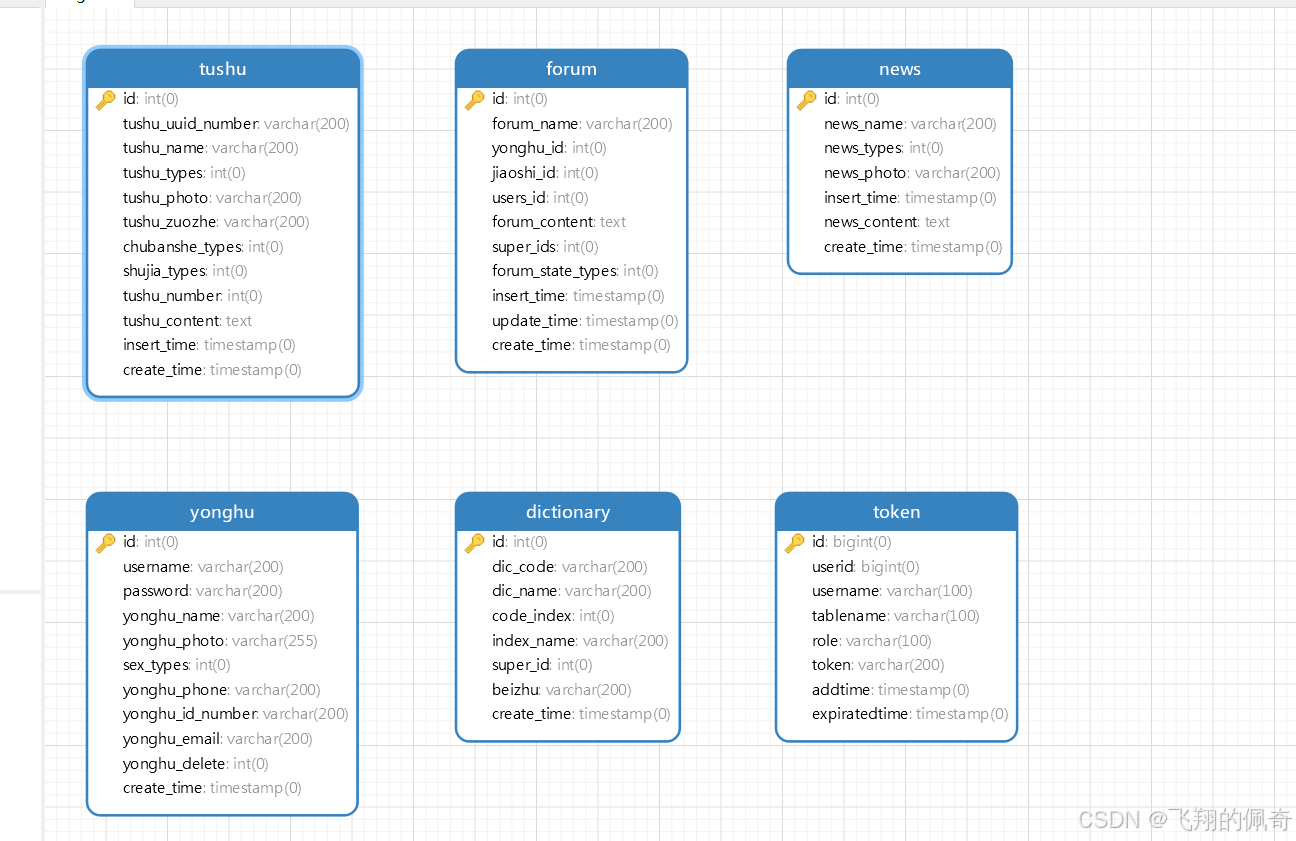Click the primary key icon in tushu table
Viewport: 1296px width, 841px height.
coord(106,99)
